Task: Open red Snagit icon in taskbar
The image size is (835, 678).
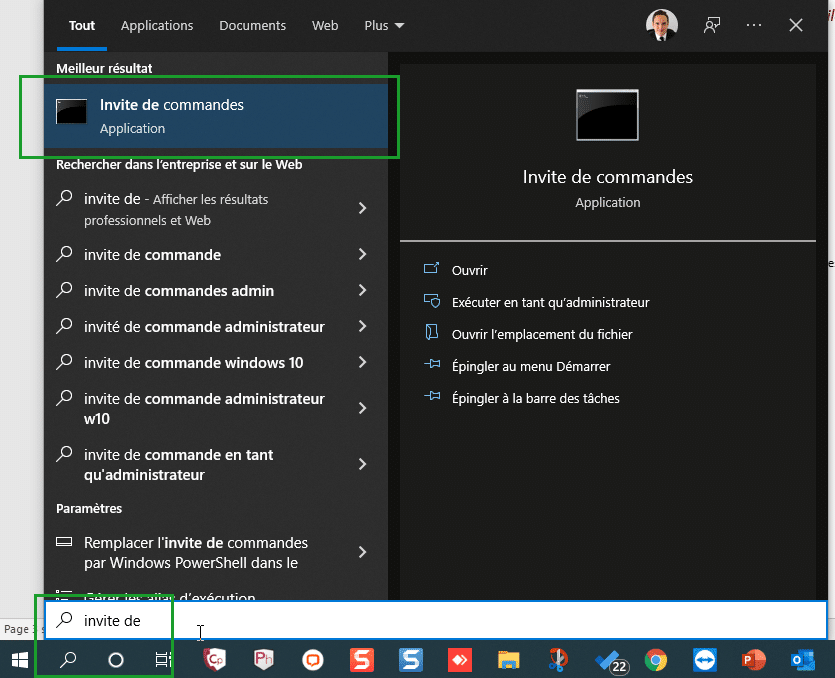Action: pos(362,660)
